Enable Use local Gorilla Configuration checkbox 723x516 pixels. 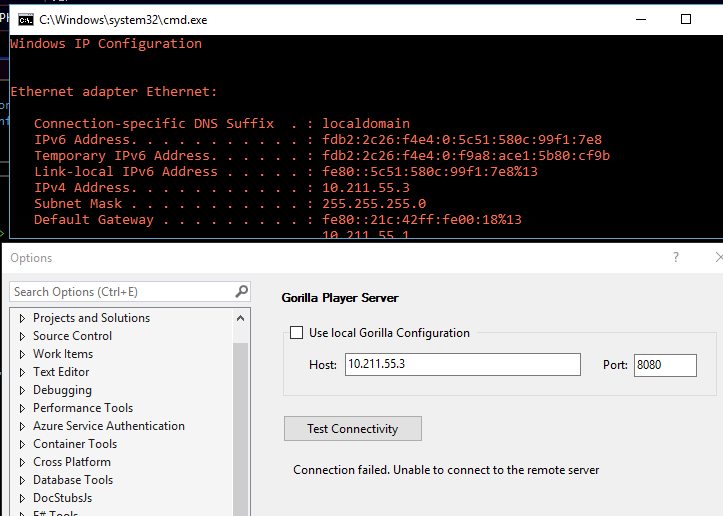tap(296, 332)
